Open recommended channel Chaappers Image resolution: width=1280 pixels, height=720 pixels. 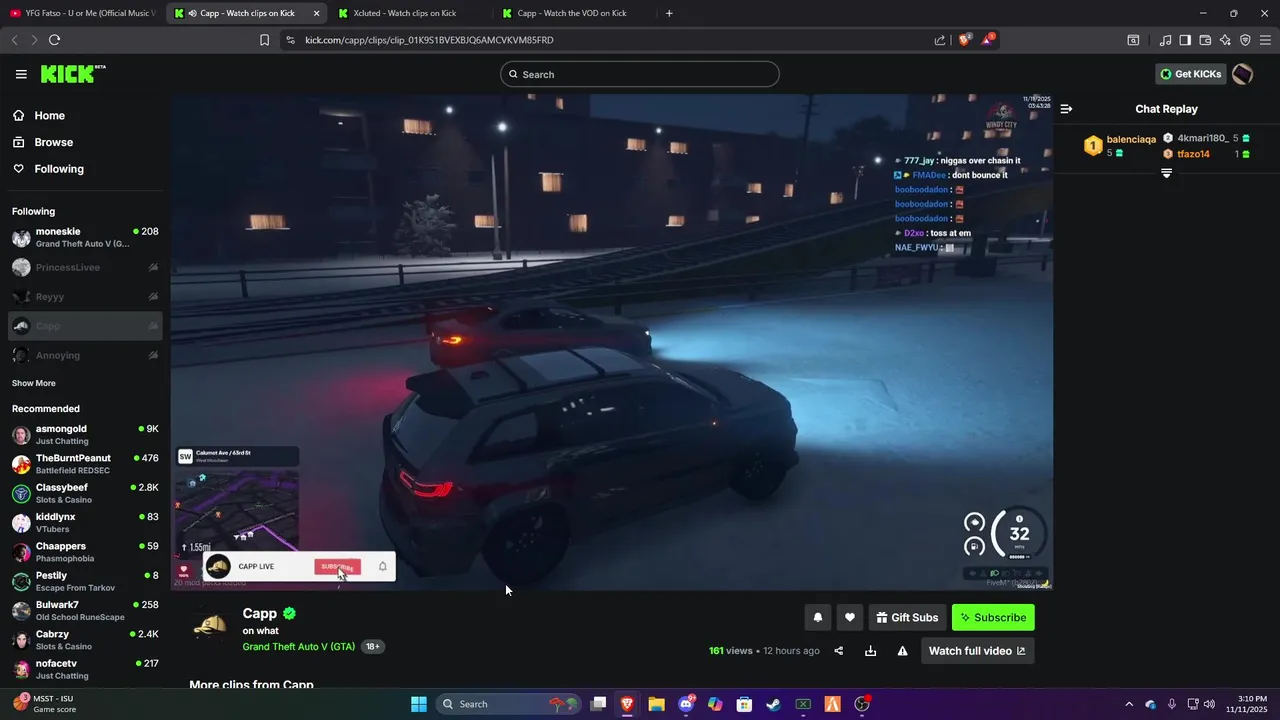[85, 552]
